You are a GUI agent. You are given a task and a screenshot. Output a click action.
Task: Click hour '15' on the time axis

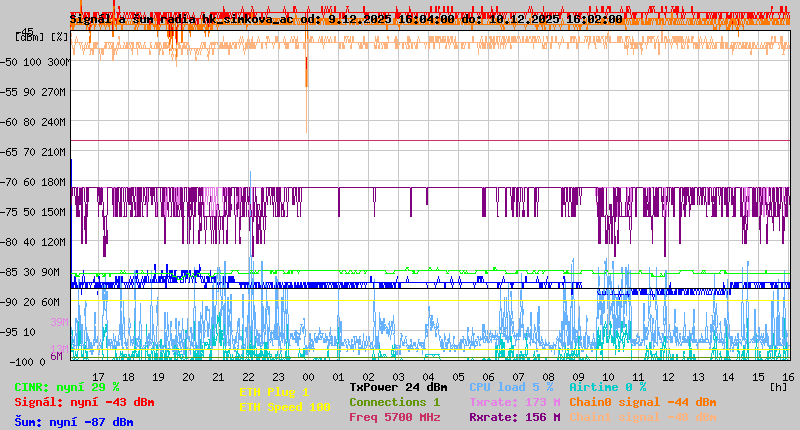click(x=759, y=377)
